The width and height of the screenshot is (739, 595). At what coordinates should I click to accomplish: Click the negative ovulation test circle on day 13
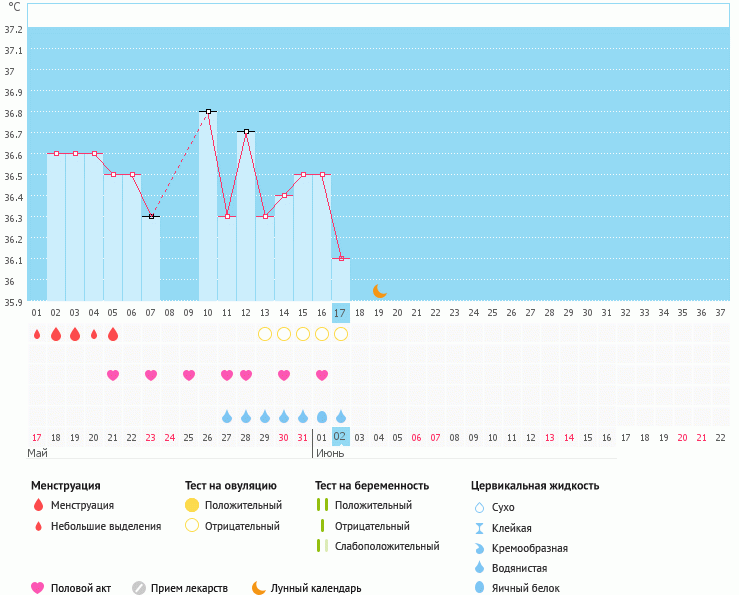point(265,334)
